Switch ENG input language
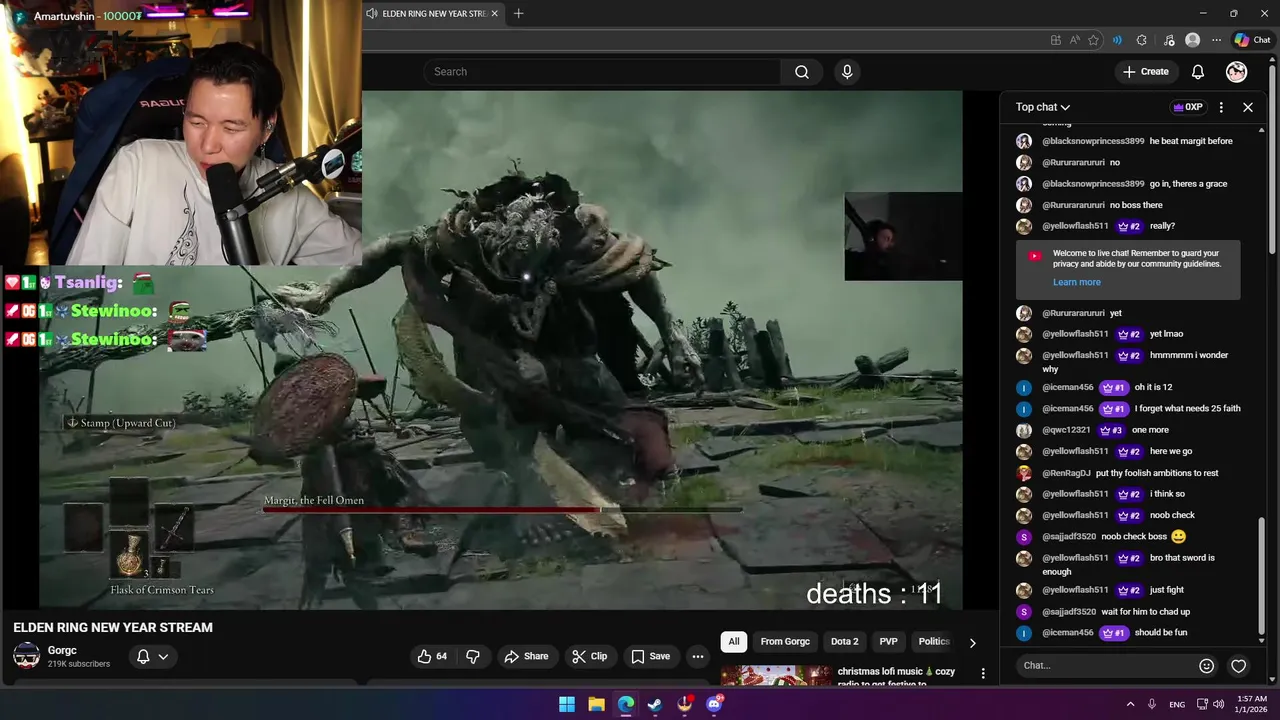 click(1177, 704)
